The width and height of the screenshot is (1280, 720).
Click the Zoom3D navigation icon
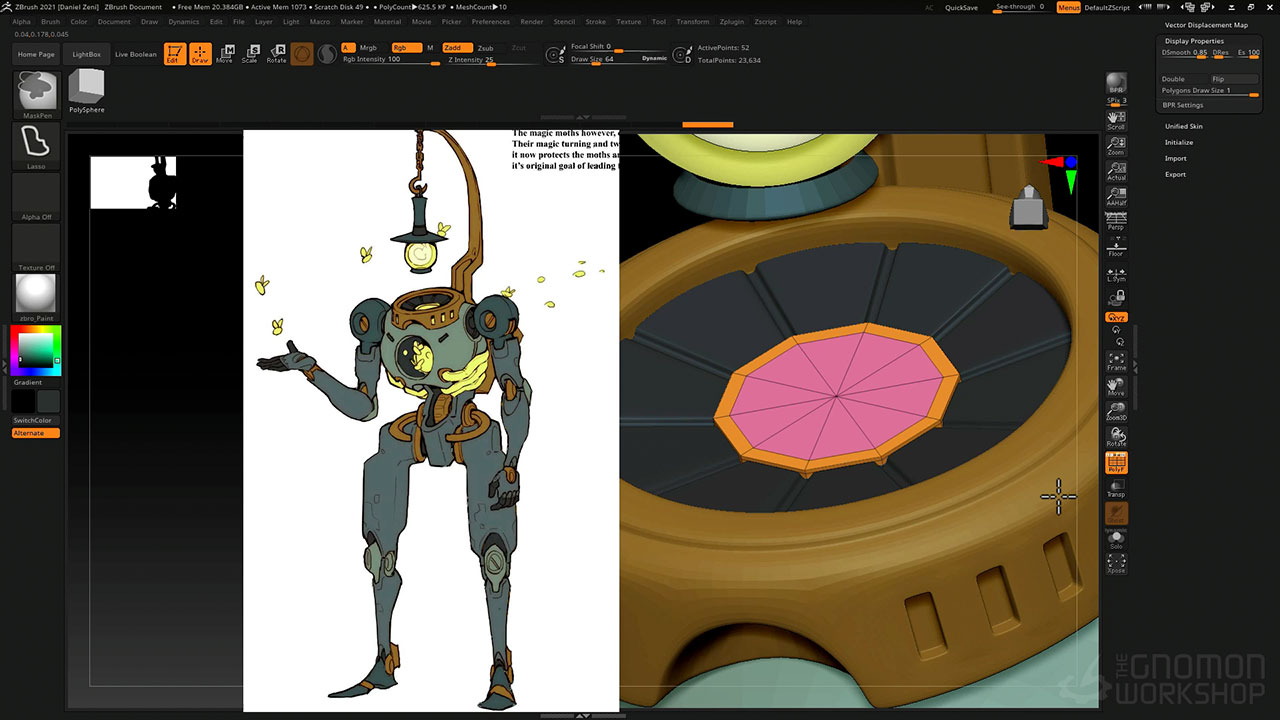(x=1116, y=412)
